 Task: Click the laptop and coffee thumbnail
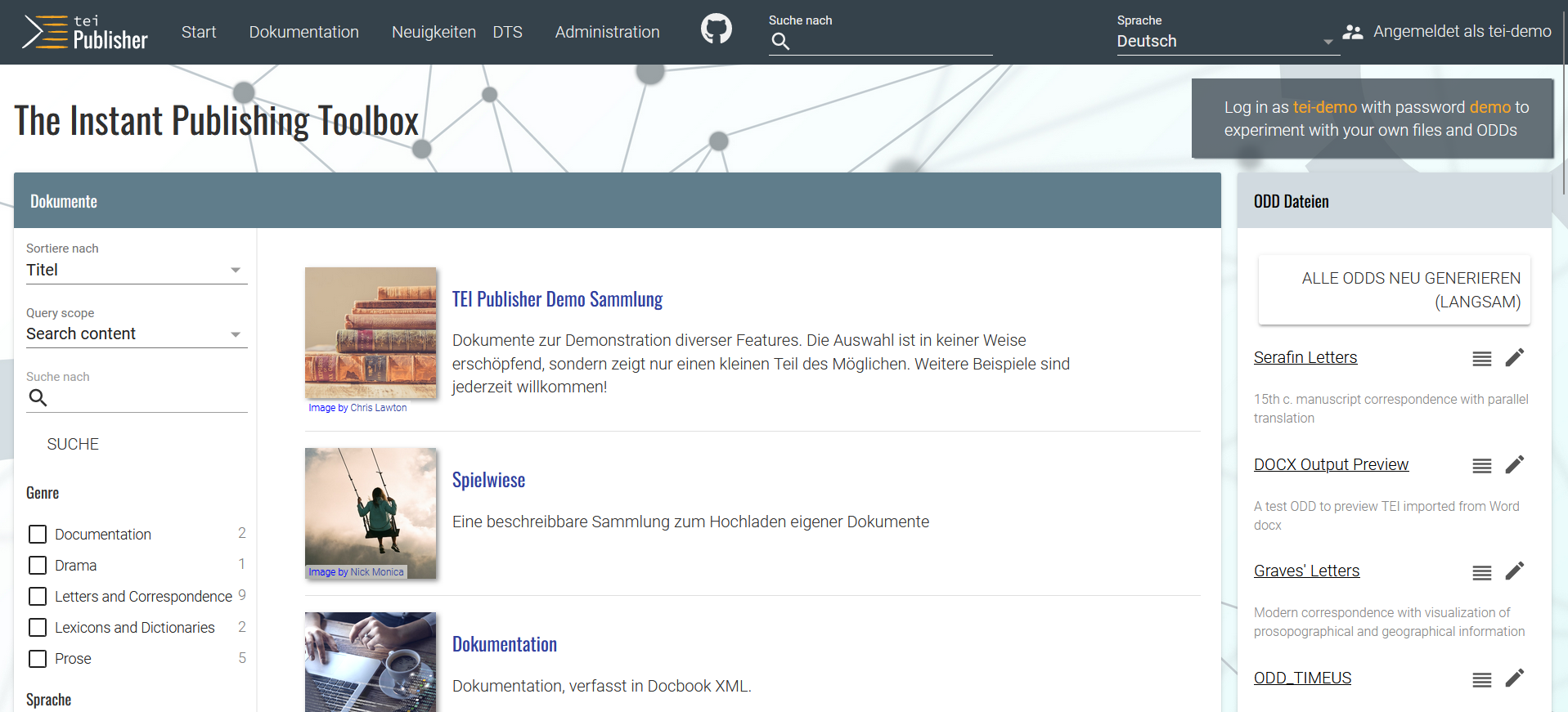(371, 662)
